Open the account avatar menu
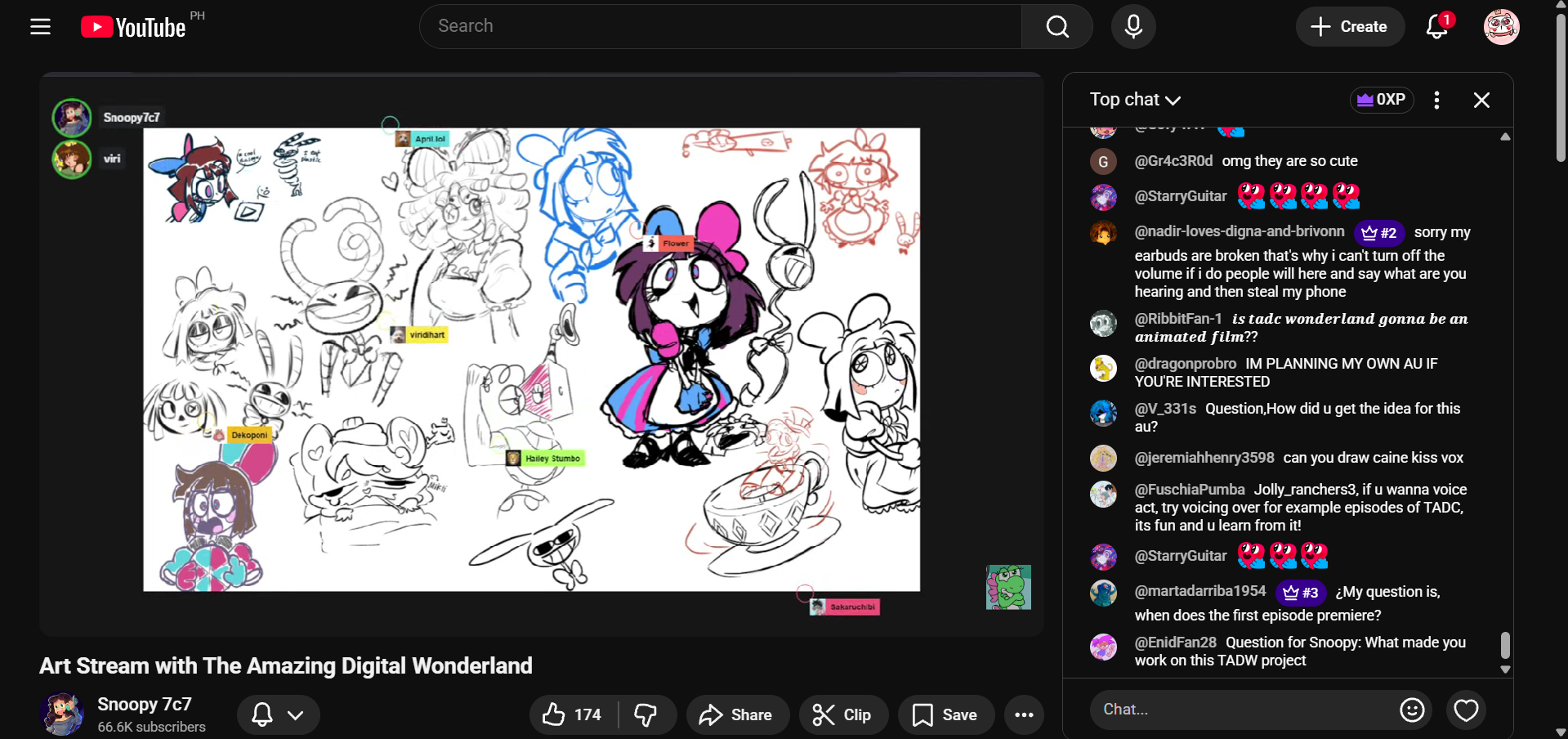The width and height of the screenshot is (1568, 739). point(1501,27)
